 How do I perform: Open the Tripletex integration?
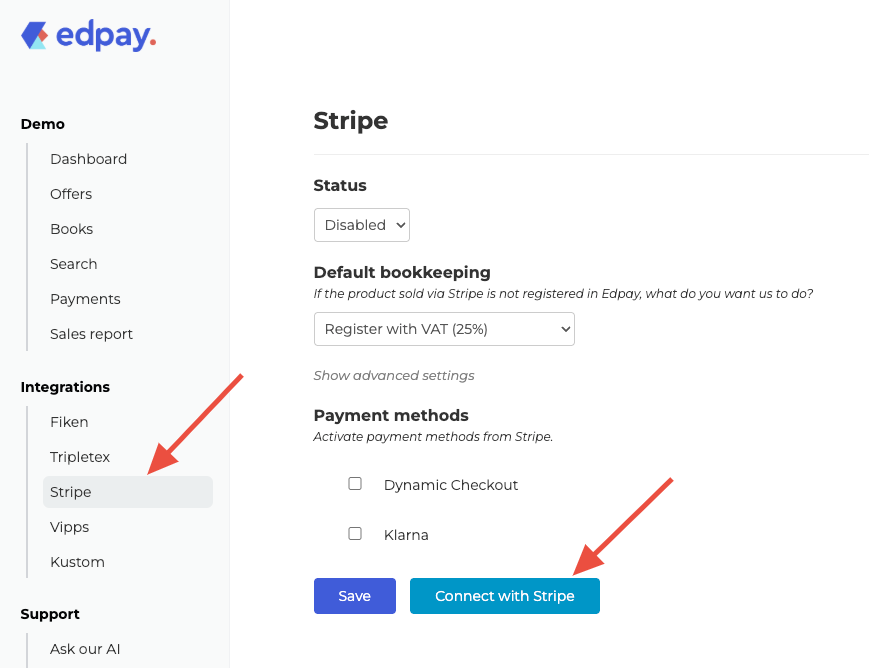[80, 457]
